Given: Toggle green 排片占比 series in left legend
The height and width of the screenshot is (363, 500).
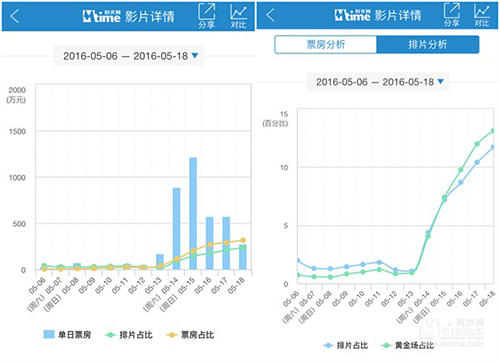Looking at the screenshot, I should [129, 335].
